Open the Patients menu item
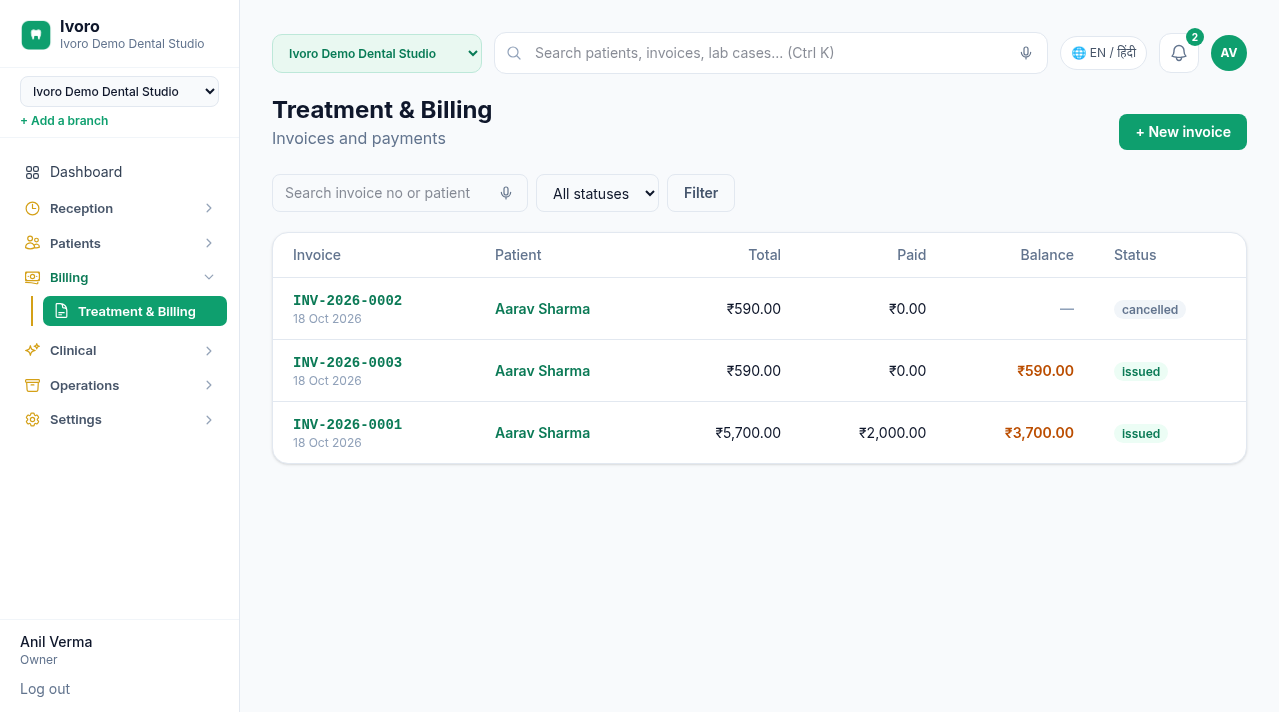 click(120, 243)
